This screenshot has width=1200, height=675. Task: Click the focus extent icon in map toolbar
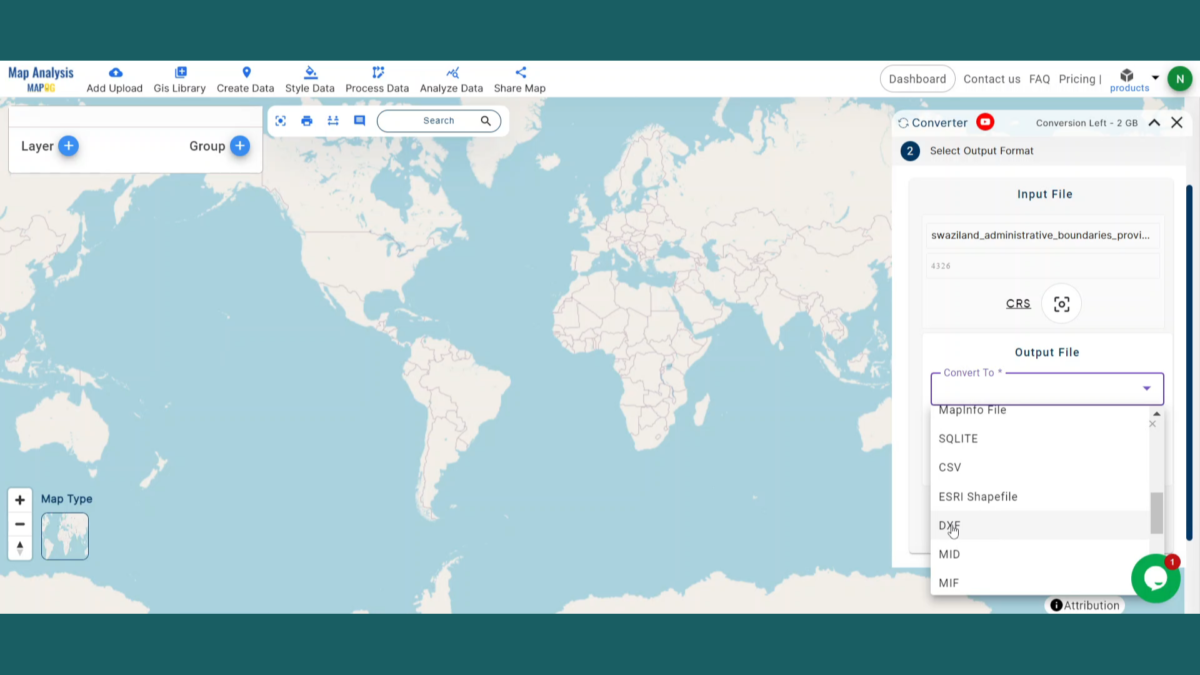pos(281,121)
